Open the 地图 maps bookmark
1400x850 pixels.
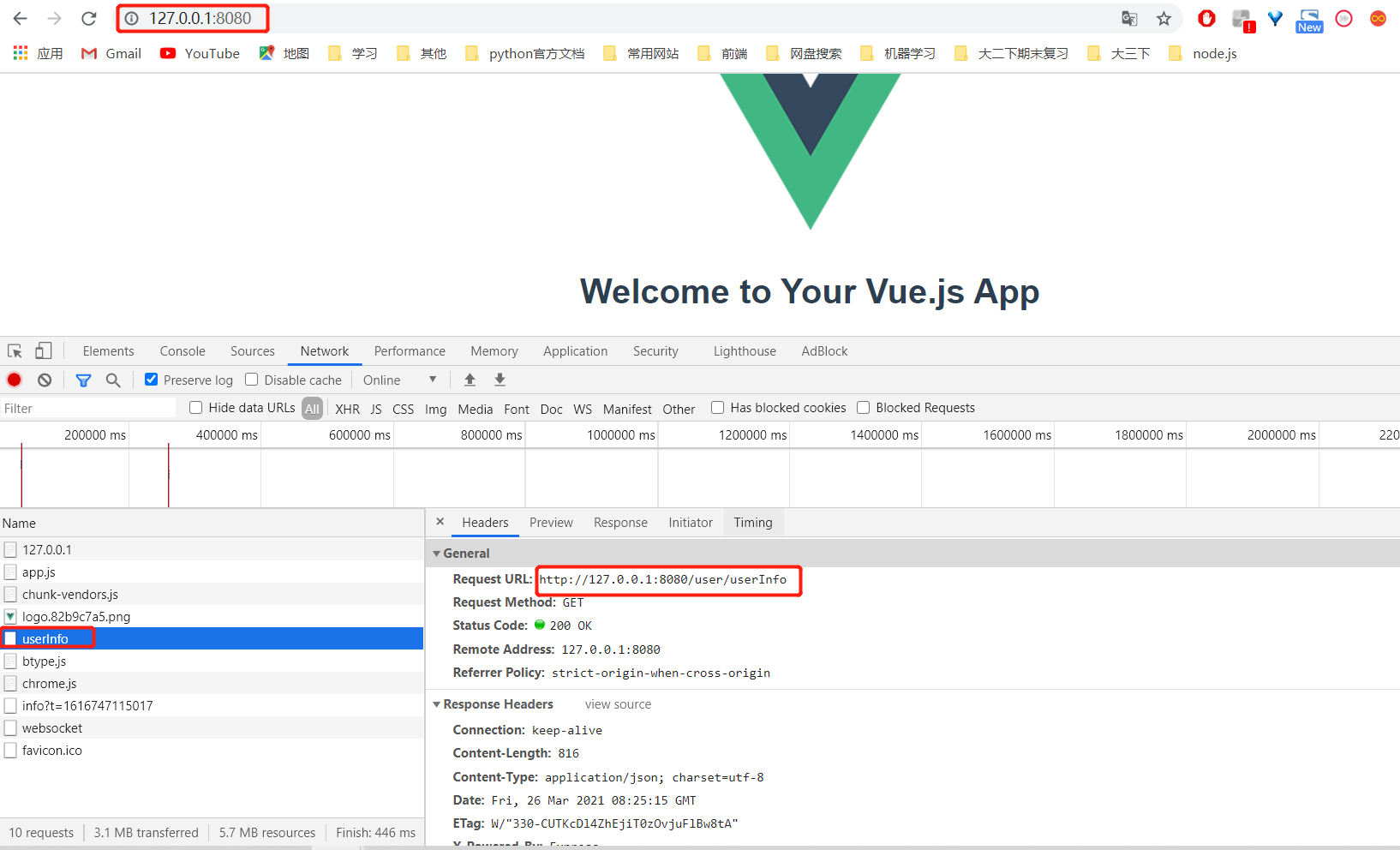[x=284, y=53]
